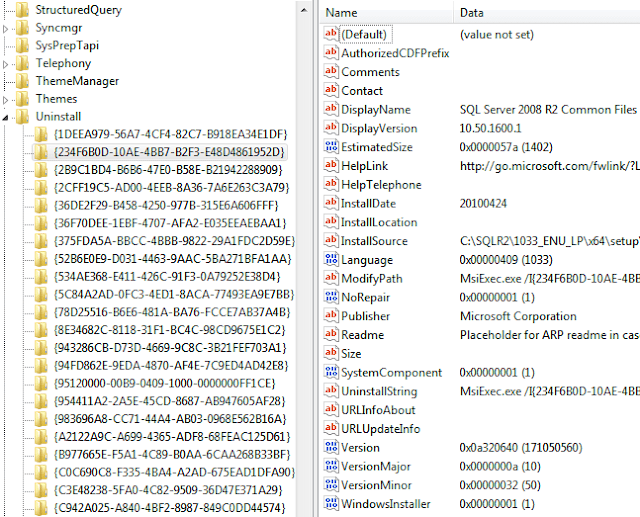
Task: Select the URLUpdateInfo value name
Action: tap(381, 428)
